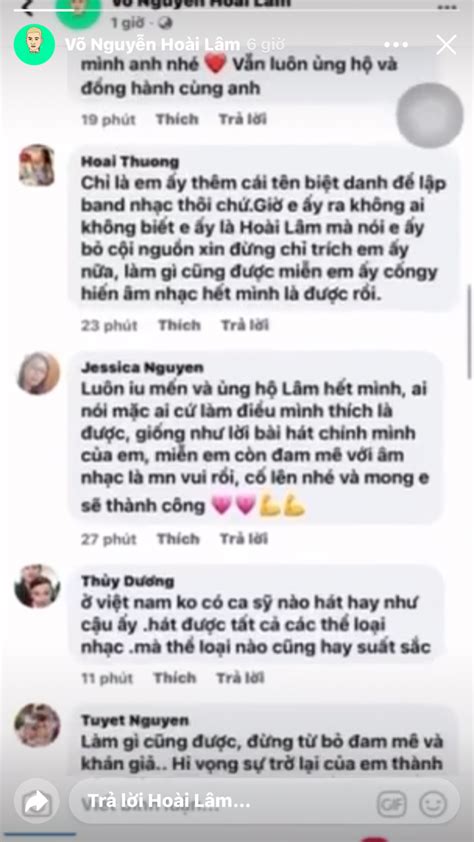Like Hoai Thuong's comment with Thích
This screenshot has height=842, width=474.
[x=179, y=325]
